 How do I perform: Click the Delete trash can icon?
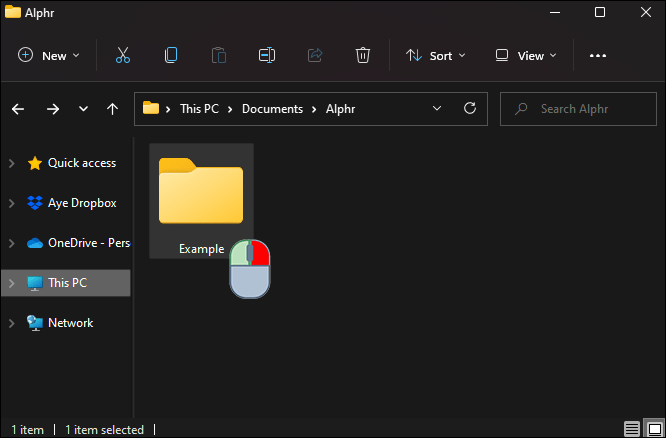pyautogui.click(x=363, y=55)
